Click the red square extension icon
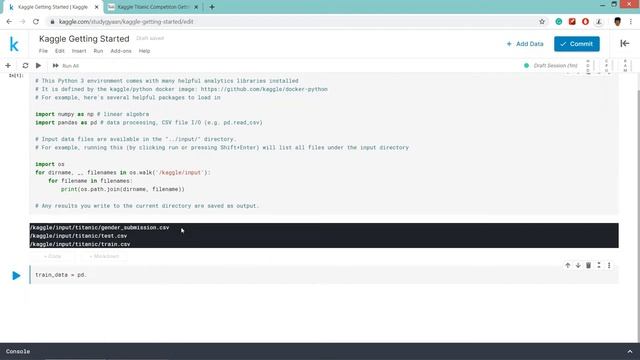The width and height of the screenshot is (640, 360). (x=572, y=22)
